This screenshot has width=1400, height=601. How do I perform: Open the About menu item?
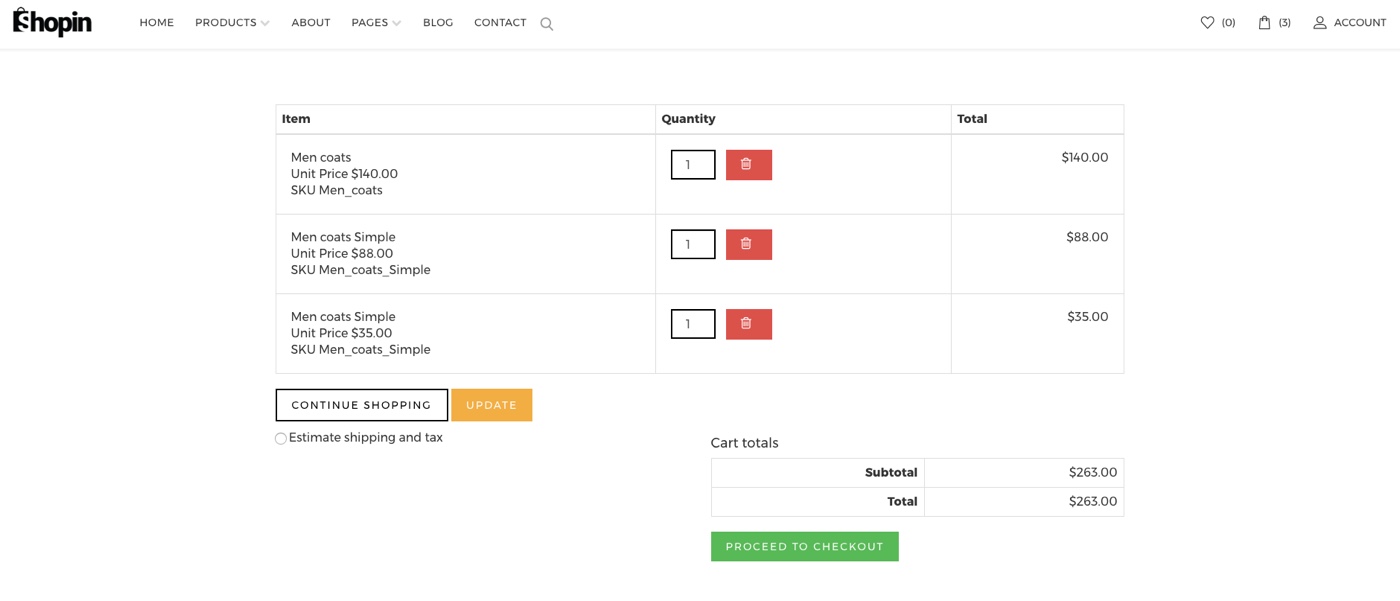311,22
